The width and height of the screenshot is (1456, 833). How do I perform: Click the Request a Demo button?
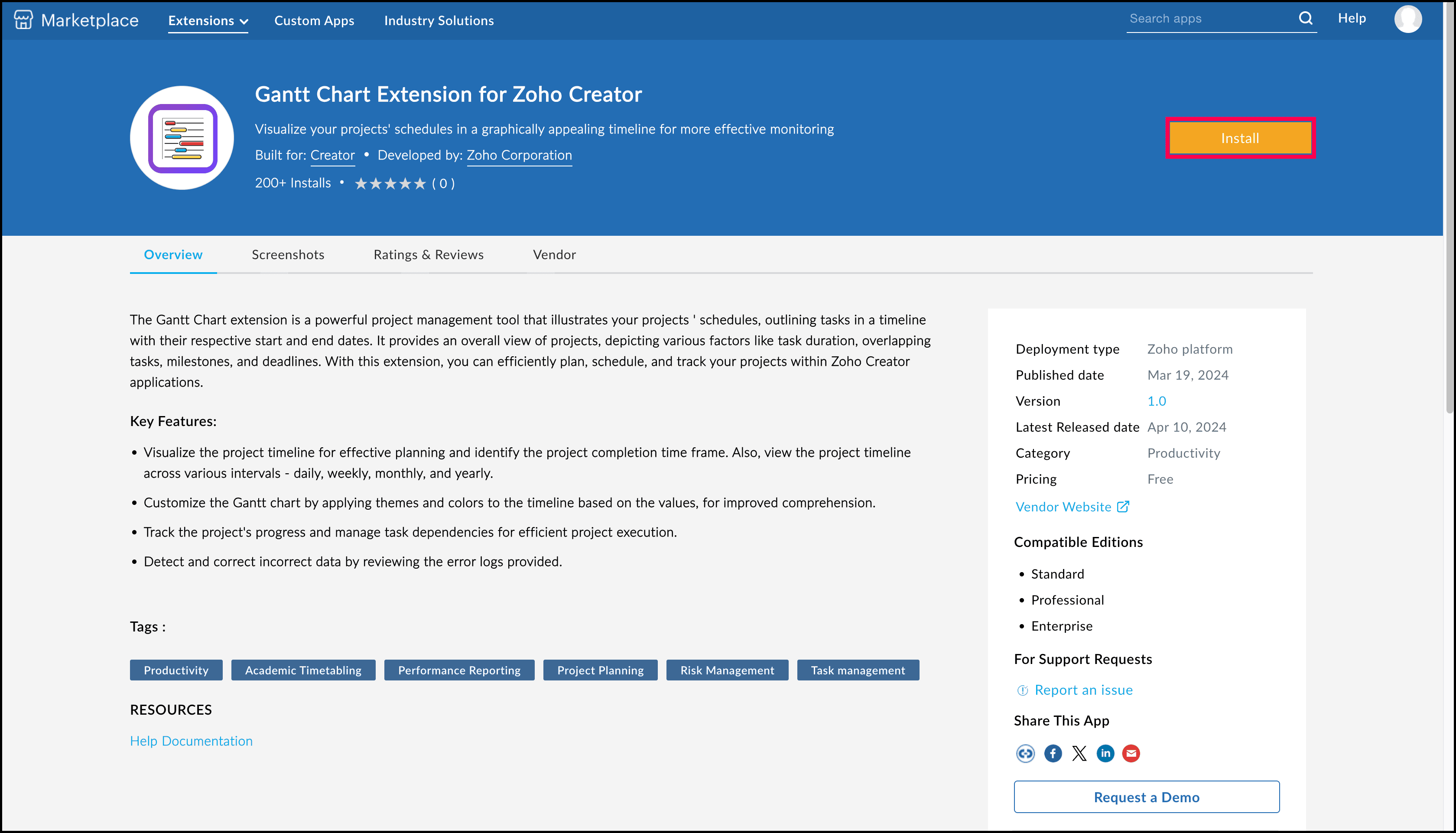1147,797
